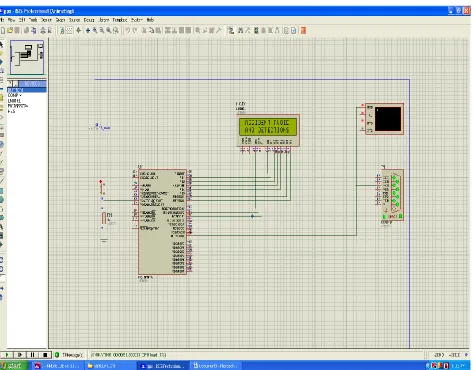Save the current design
This screenshot has height=370, width=473.
point(17,31)
